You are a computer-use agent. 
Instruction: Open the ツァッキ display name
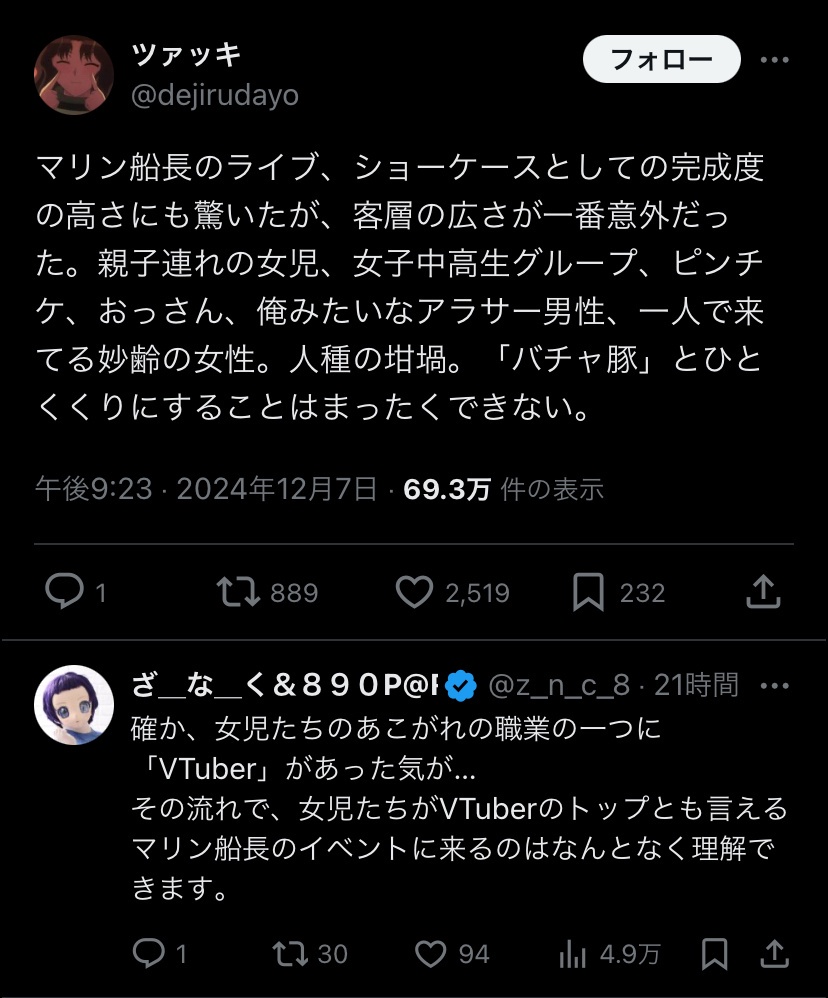(187, 55)
